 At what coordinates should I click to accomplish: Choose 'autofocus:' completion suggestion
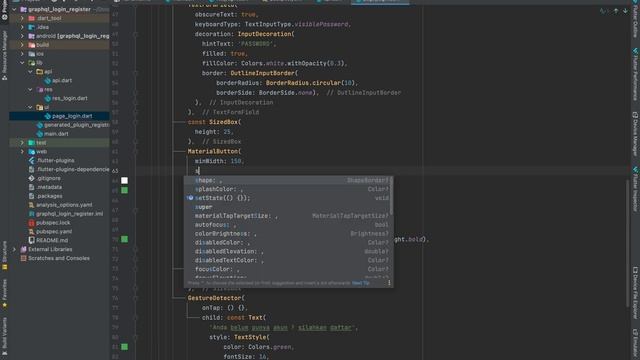pyautogui.click(x=287, y=225)
